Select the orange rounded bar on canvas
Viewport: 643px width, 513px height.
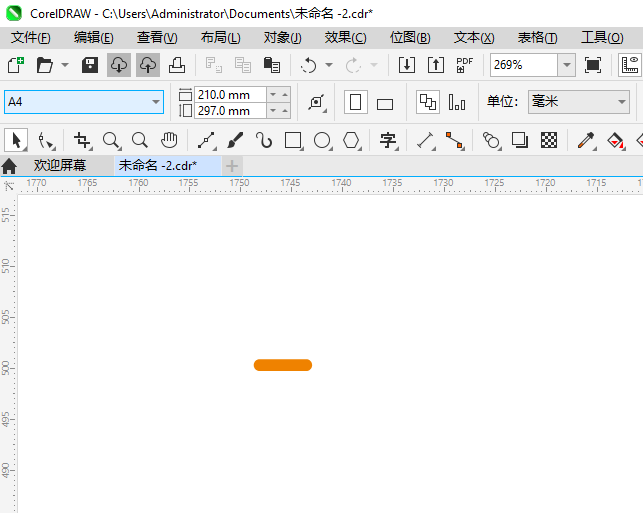[x=283, y=365]
